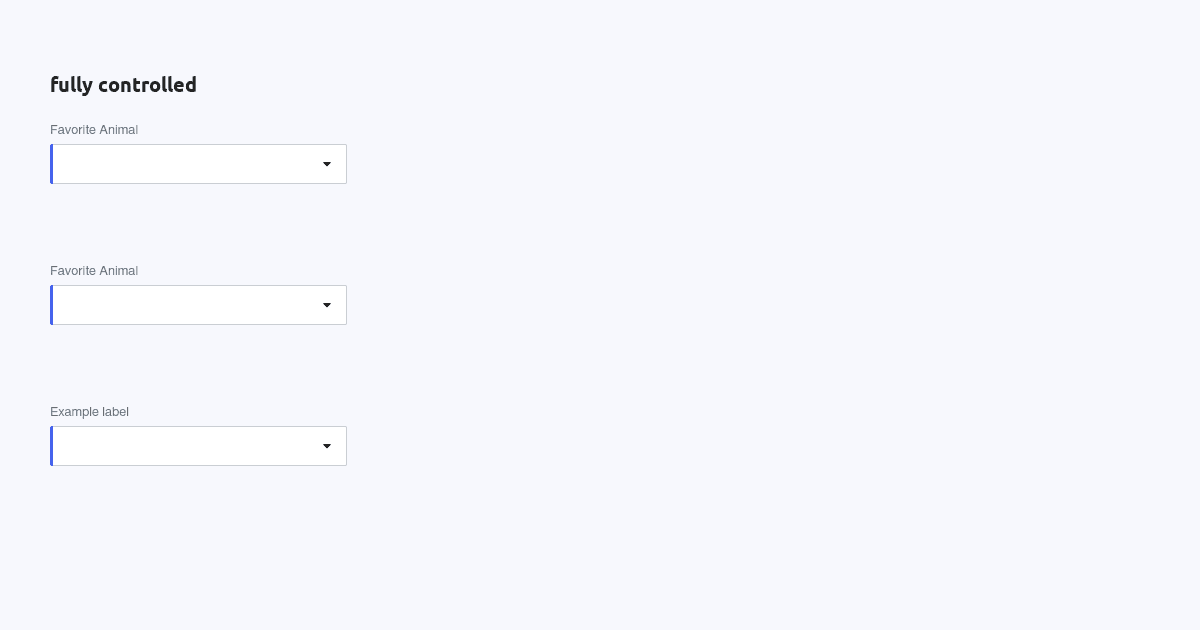Click the fully controlled heading
Image resolution: width=1200 pixels, height=630 pixels.
pyautogui.click(x=123, y=85)
